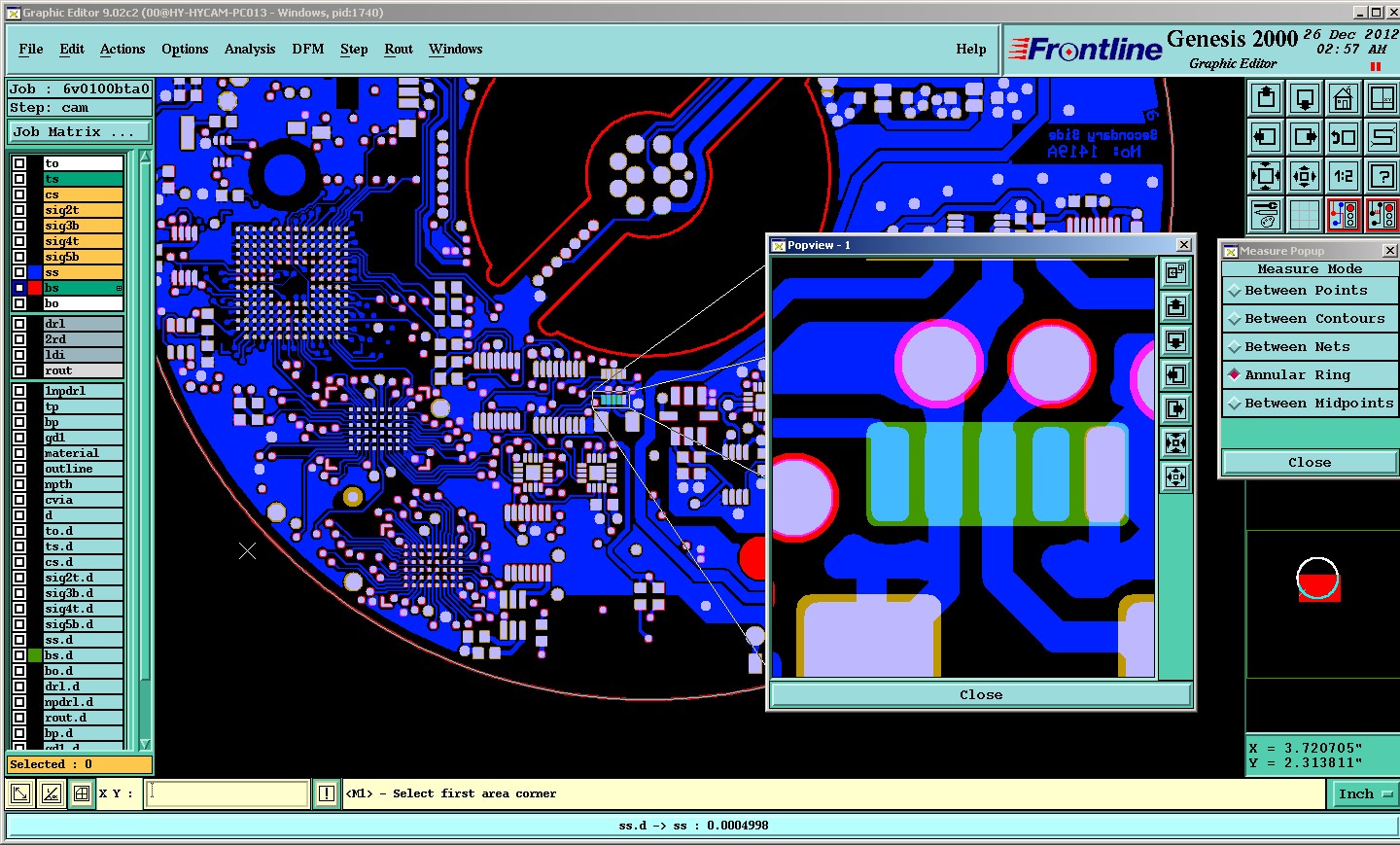Click the previous view undo icon

coord(1344,137)
